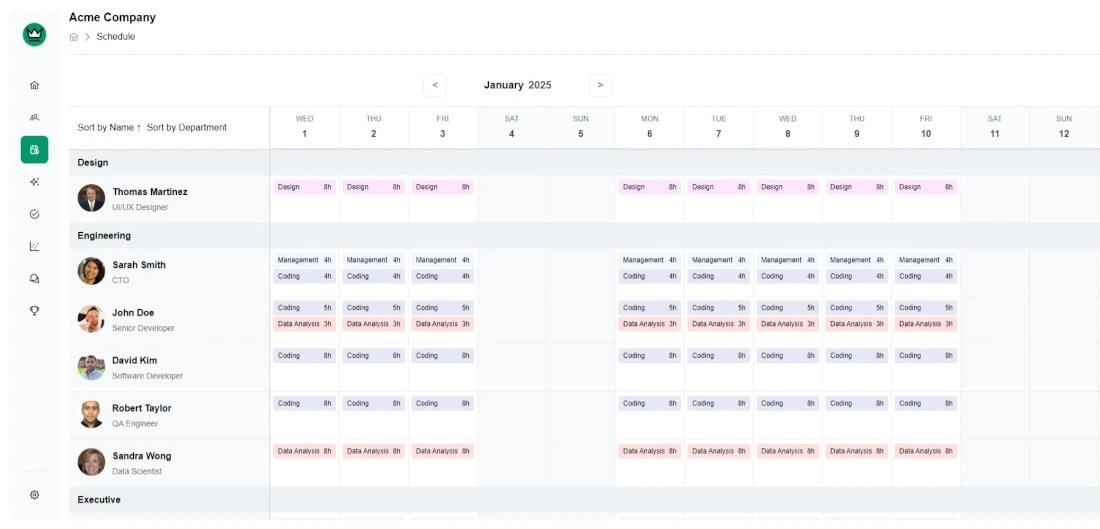Open Thomas Martinez's avatar

point(91,198)
